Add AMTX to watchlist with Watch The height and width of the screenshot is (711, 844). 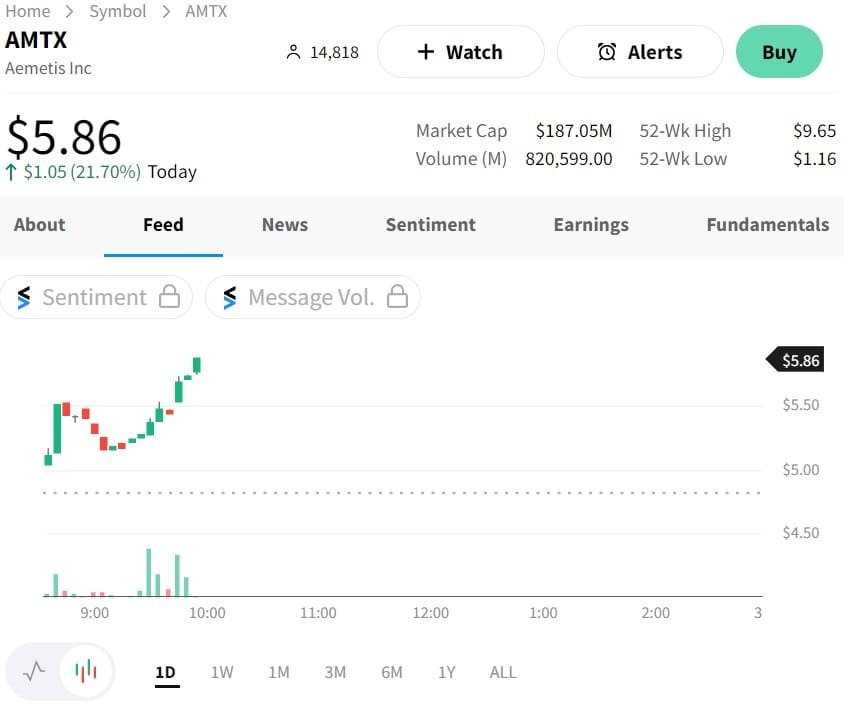click(x=460, y=52)
